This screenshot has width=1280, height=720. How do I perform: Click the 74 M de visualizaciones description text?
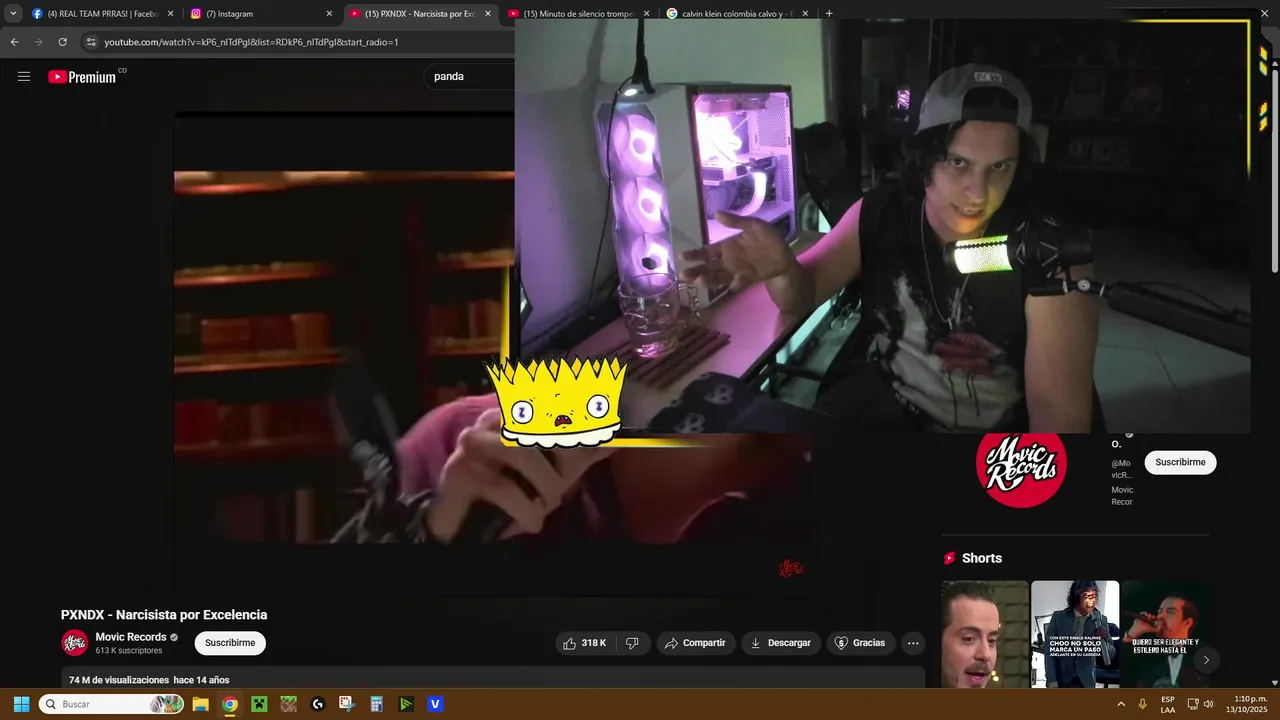pyautogui.click(x=149, y=680)
